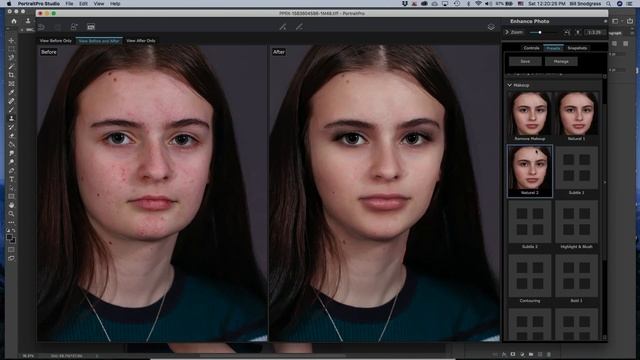Open the Controls tab in Enhance Photo
This screenshot has height=360, width=640.
pyautogui.click(x=531, y=48)
